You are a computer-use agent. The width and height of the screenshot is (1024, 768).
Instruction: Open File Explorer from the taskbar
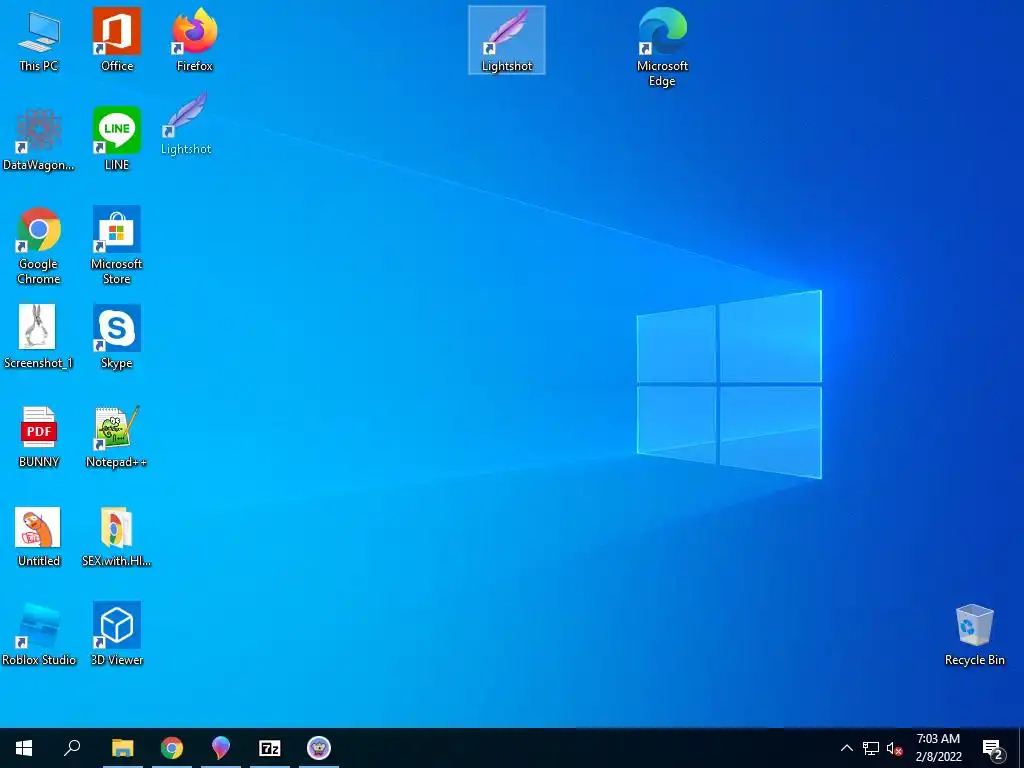point(122,748)
